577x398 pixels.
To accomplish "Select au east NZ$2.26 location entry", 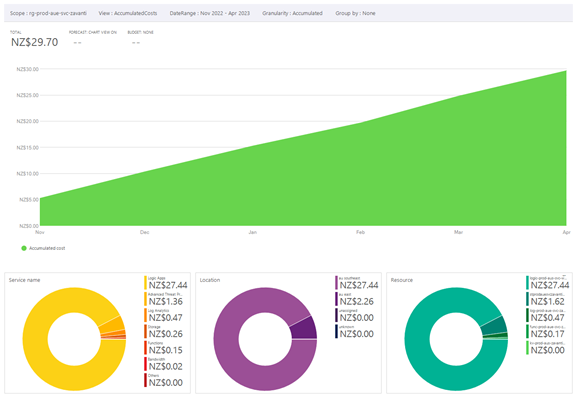I will pos(355,299).
